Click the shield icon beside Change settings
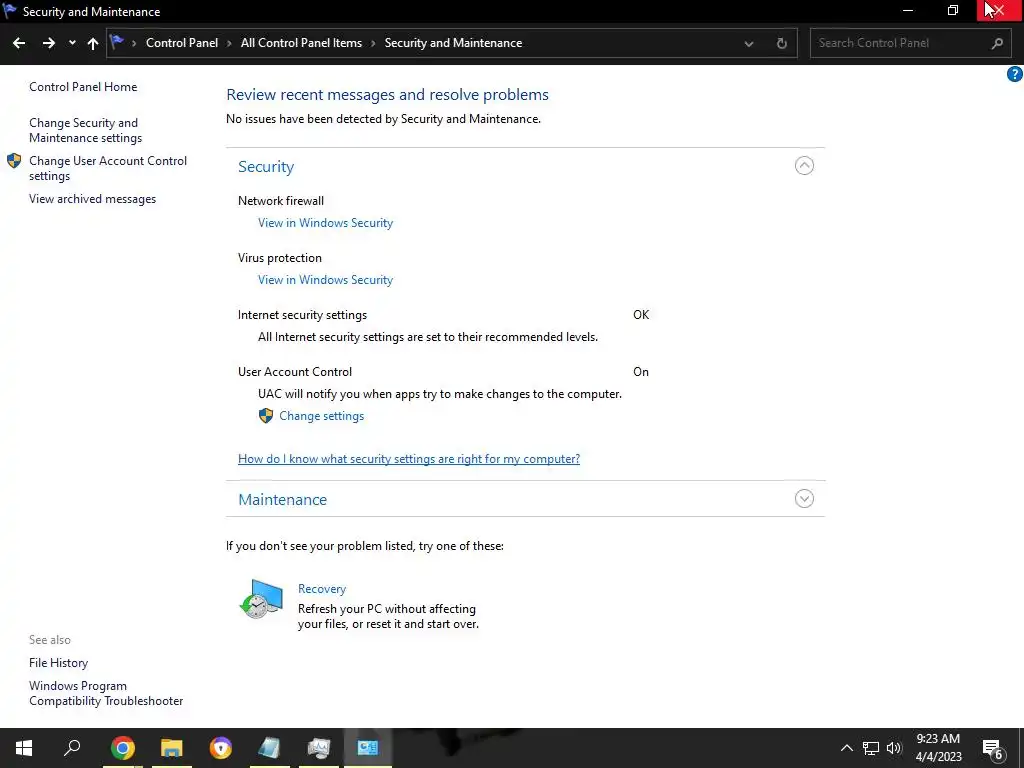1024x768 pixels. (266, 416)
